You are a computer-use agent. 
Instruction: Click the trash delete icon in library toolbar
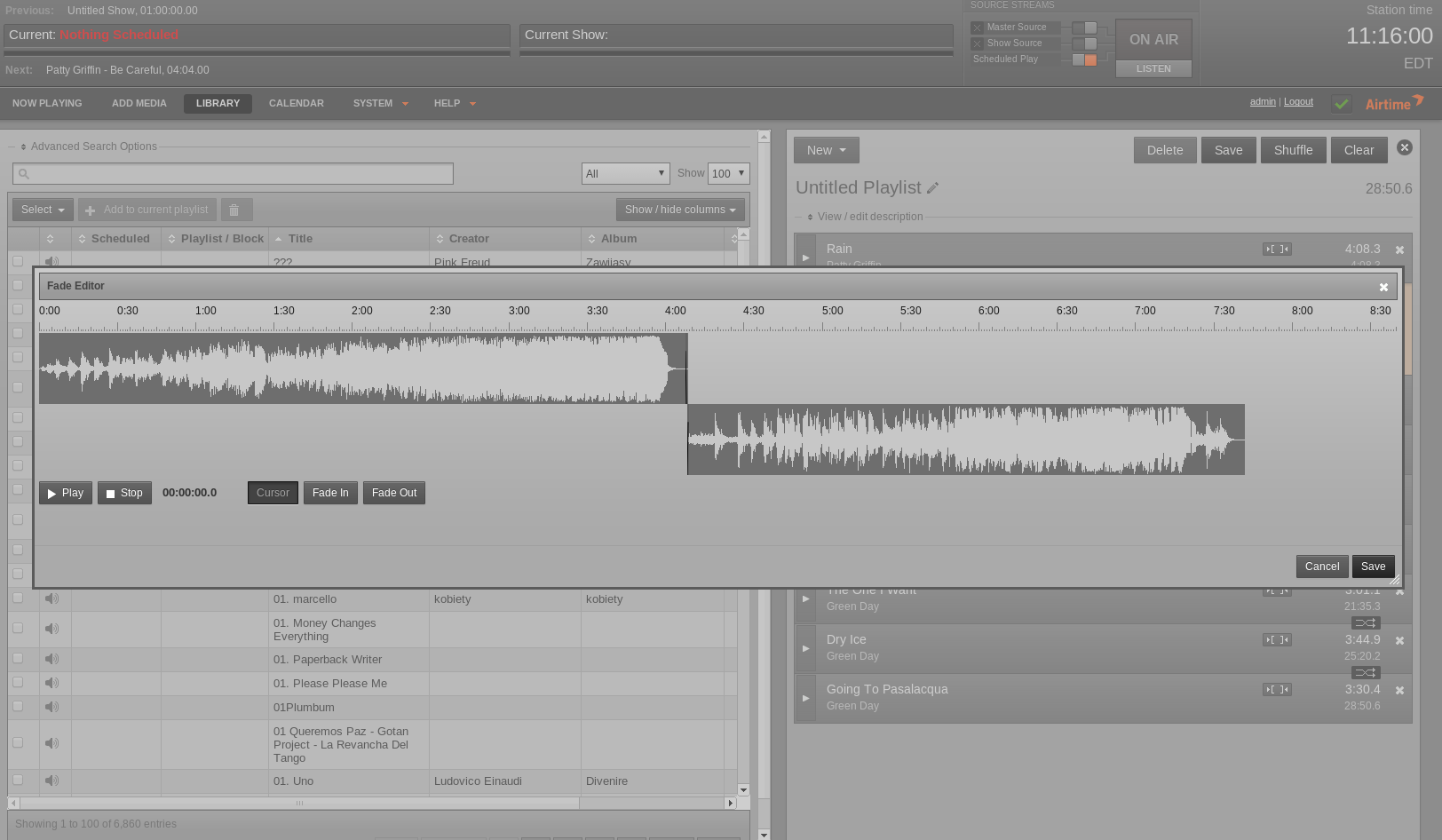(234, 210)
